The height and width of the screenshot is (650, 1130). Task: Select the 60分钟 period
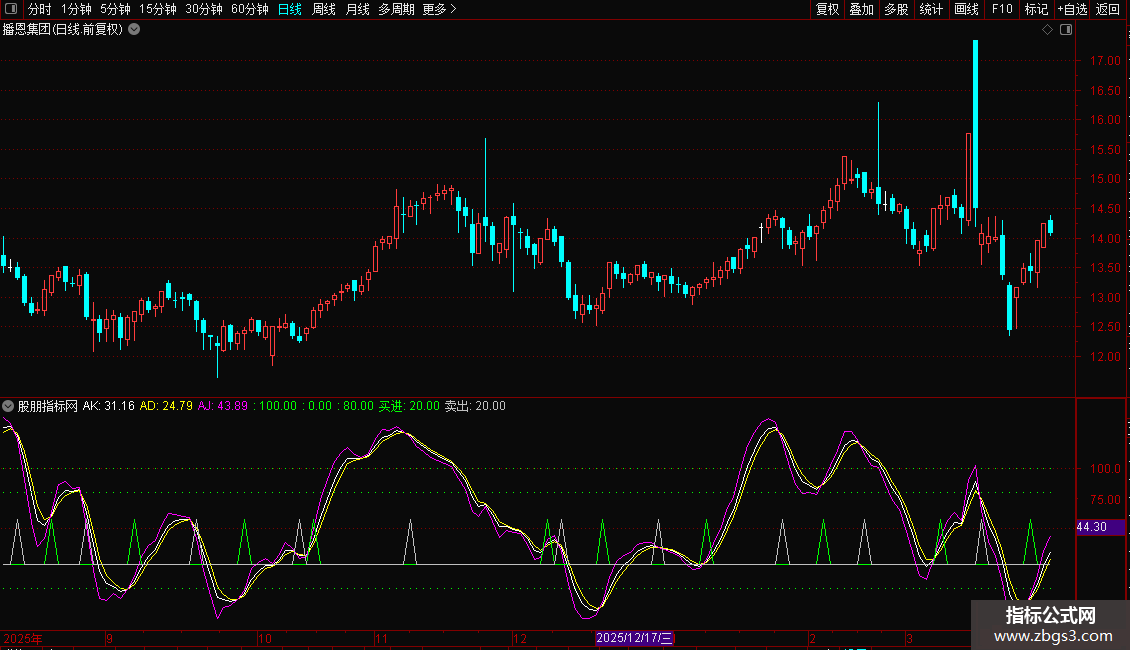[x=250, y=9]
